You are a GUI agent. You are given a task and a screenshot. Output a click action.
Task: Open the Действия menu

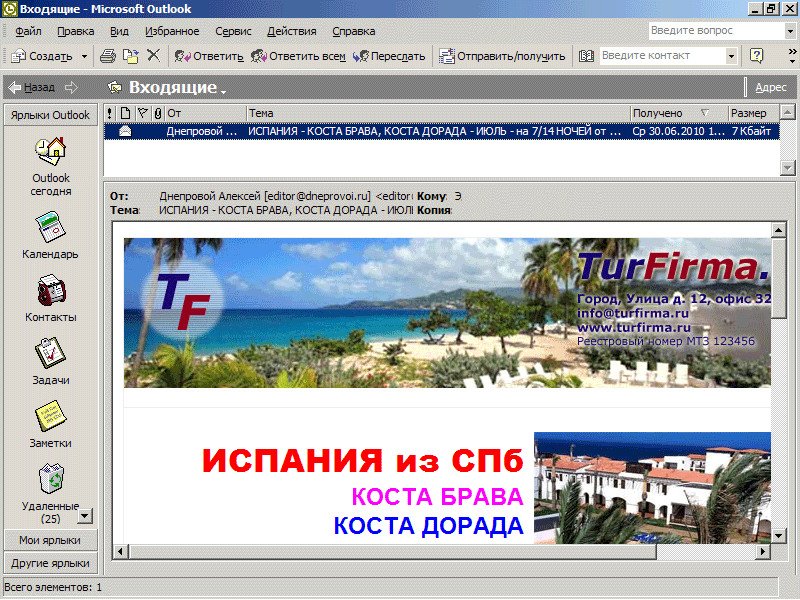click(x=292, y=31)
